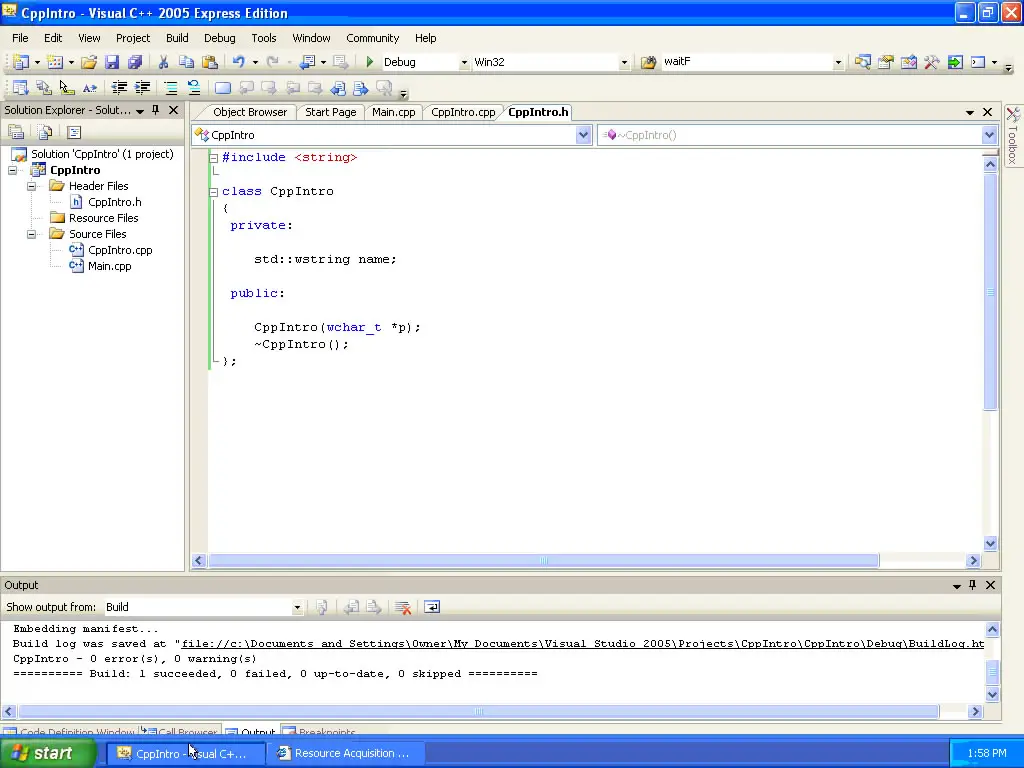Toggle bookmark on current line icon
This screenshot has height=768, width=1024.
pyautogui.click(x=223, y=88)
